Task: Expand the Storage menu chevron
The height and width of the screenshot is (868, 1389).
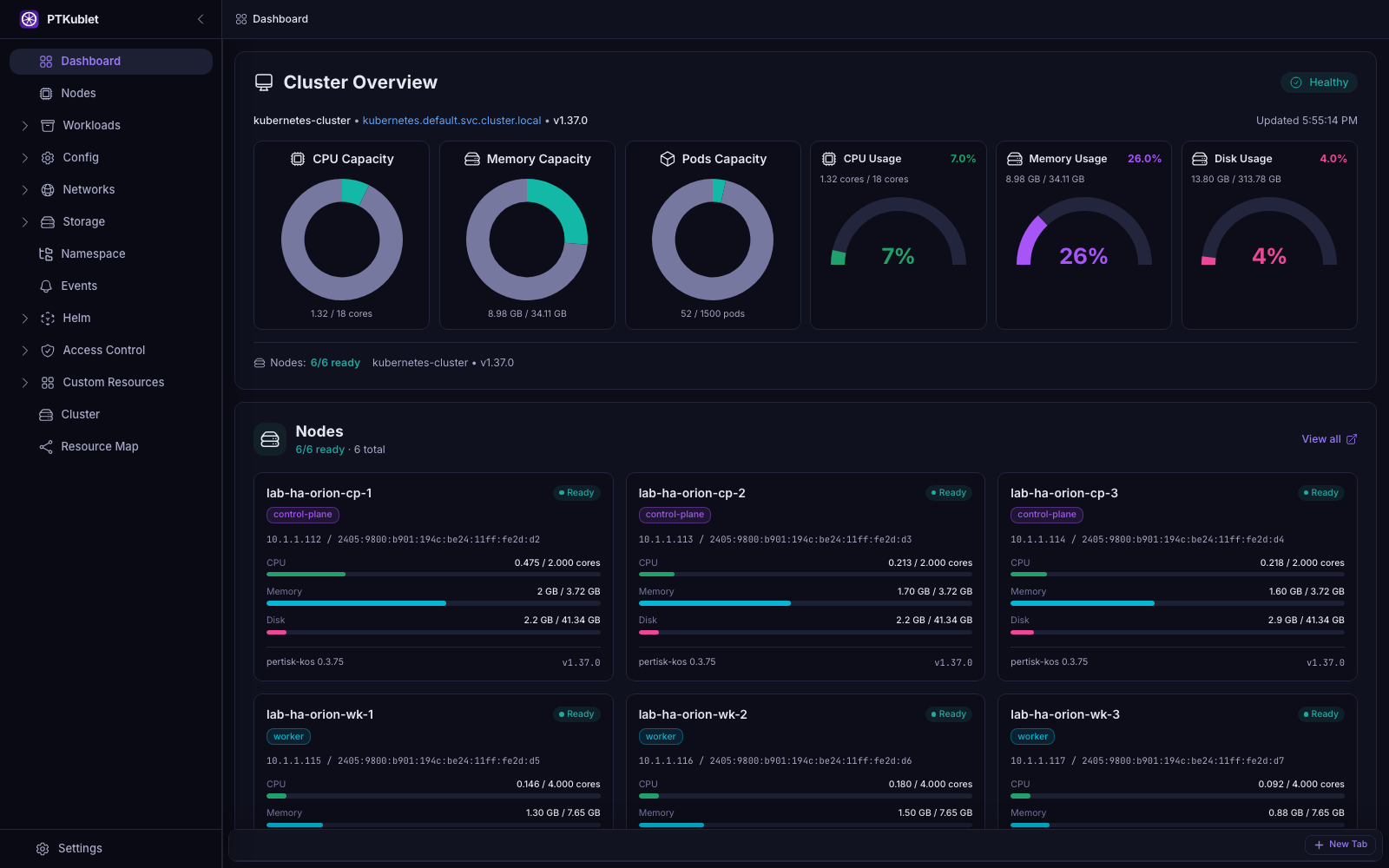Action: point(25,222)
